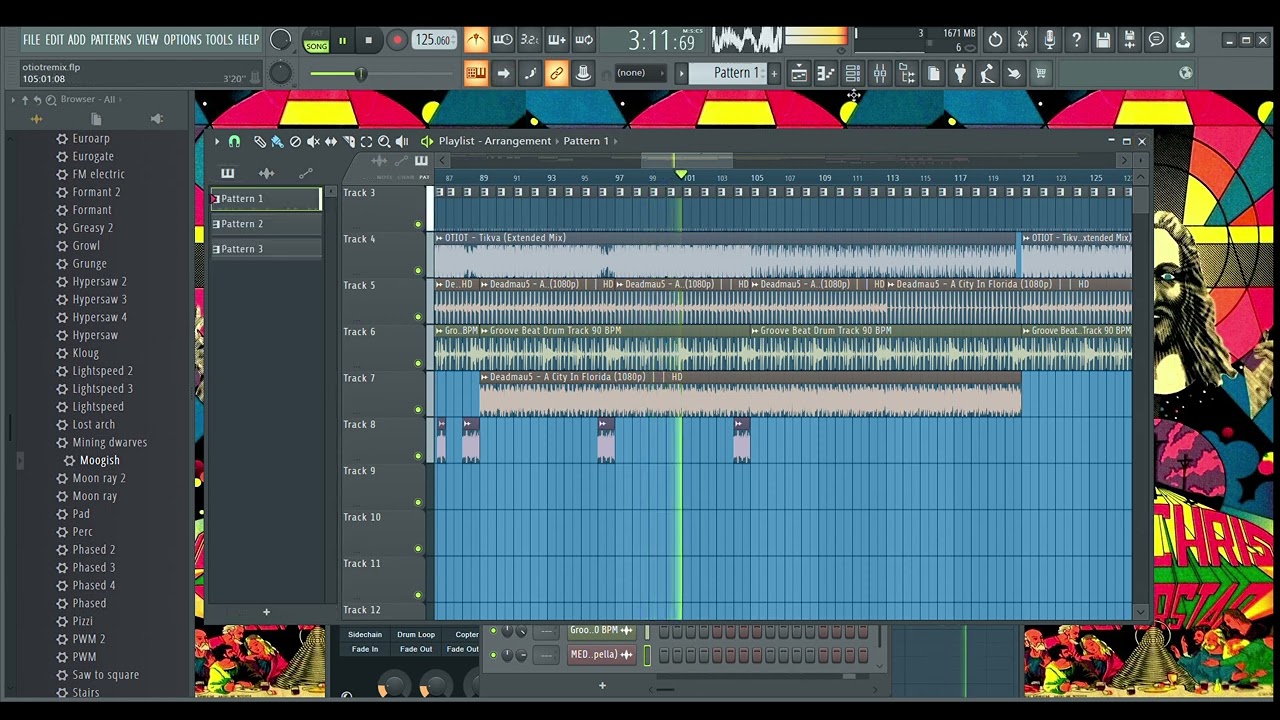This screenshot has width=1280, height=720.
Task: Select Pattern 2 in the picker
Action: tap(266, 224)
